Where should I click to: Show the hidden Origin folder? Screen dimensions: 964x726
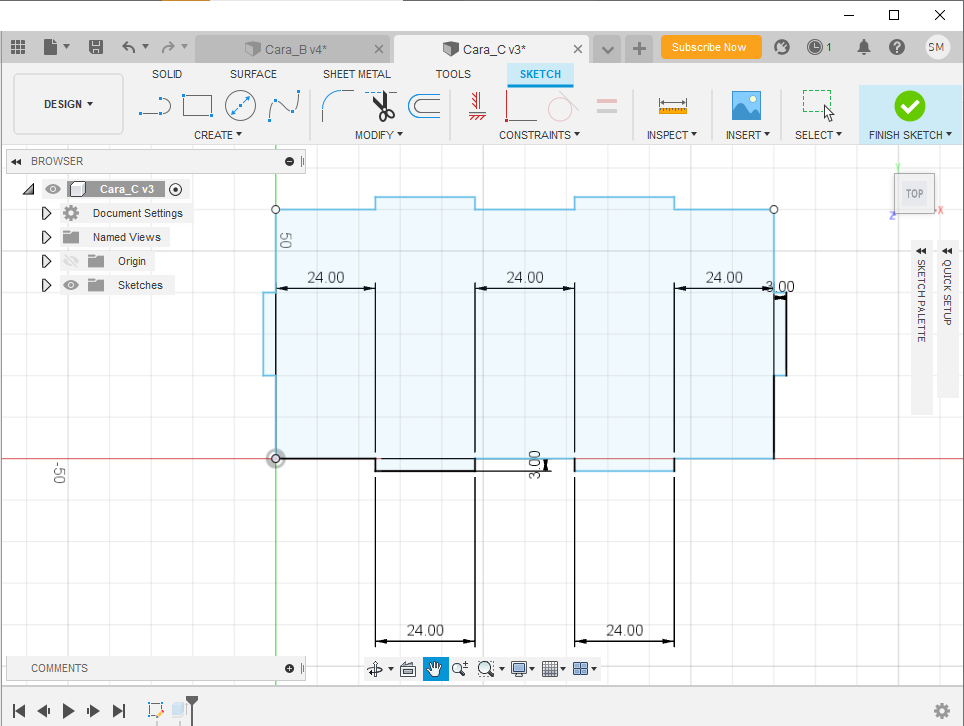point(71,261)
